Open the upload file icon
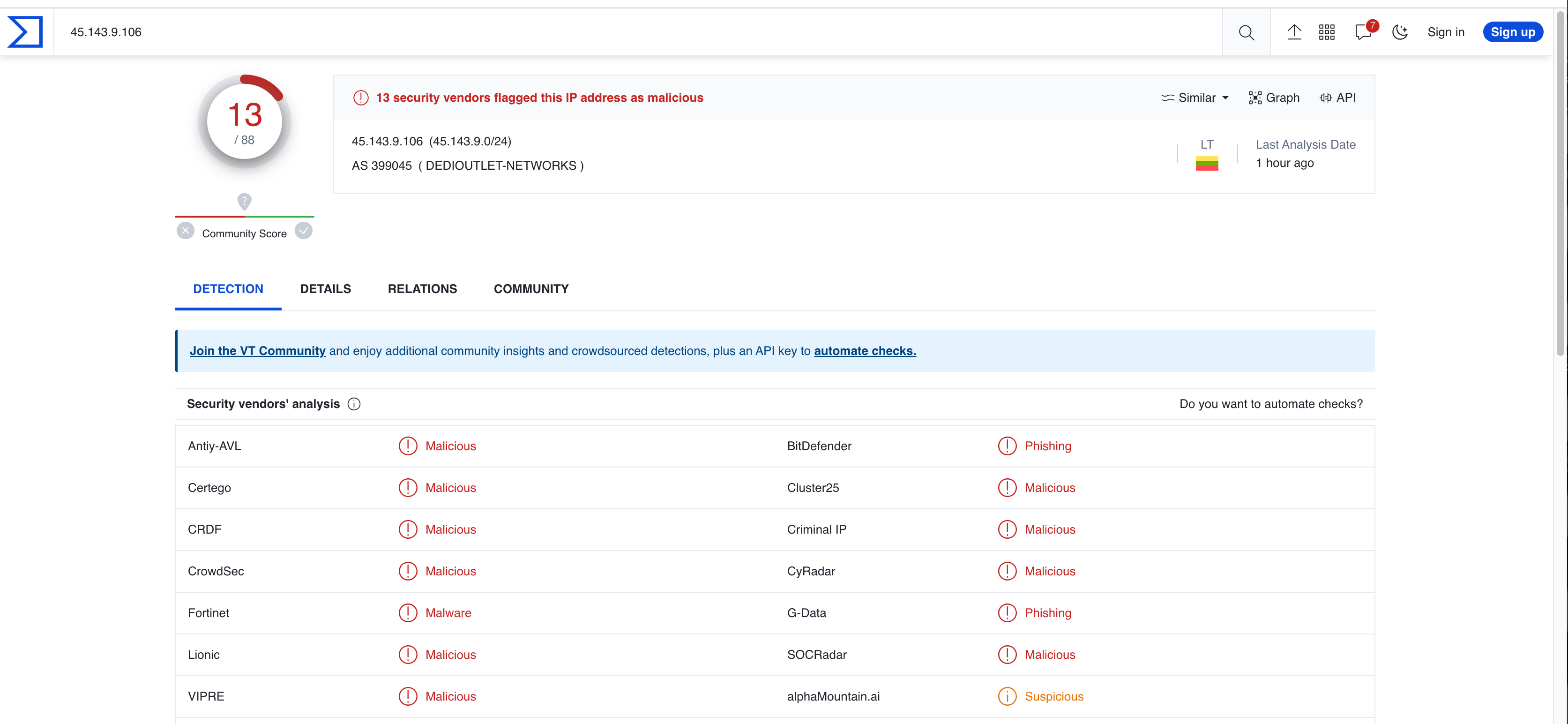 [x=1294, y=32]
